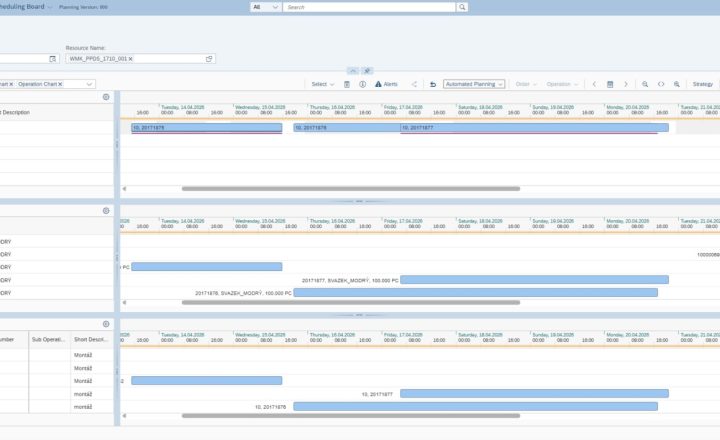Select the order bar labeled 10, 20171877

pos(534,128)
